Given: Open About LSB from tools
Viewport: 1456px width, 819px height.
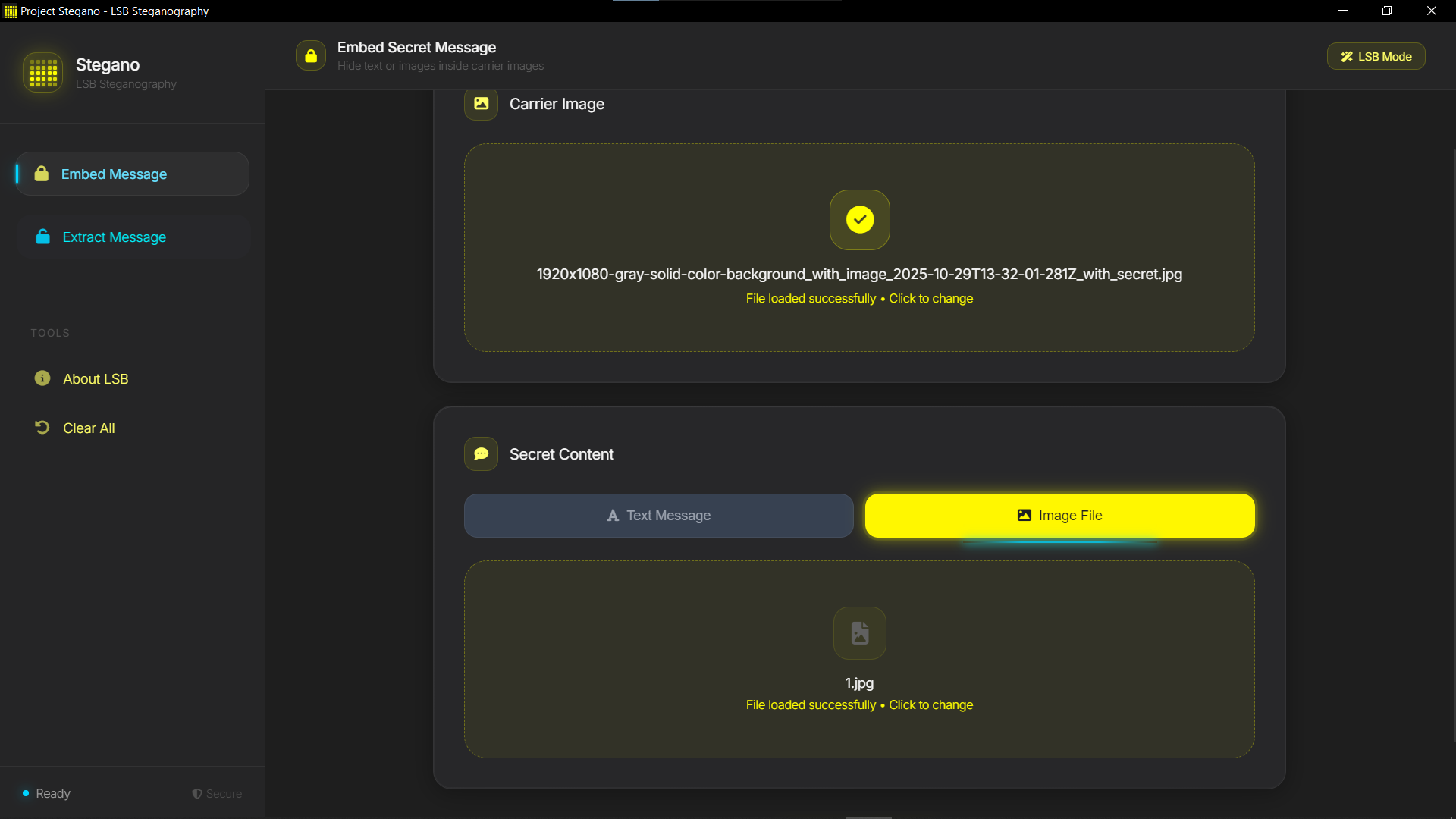Looking at the screenshot, I should click(x=96, y=379).
